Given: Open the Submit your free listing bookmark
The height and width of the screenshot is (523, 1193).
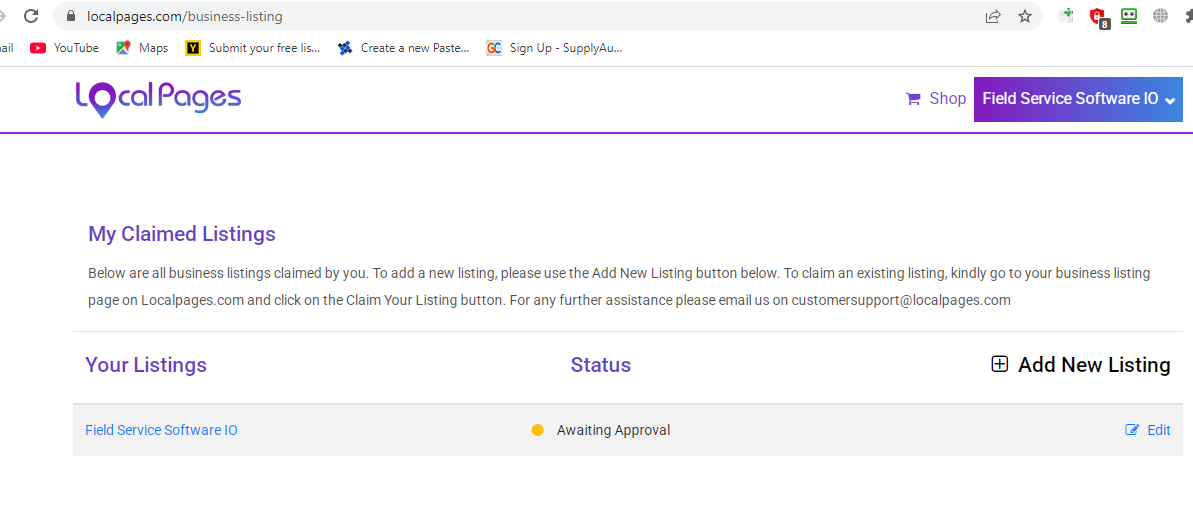Looking at the screenshot, I should pos(253,48).
